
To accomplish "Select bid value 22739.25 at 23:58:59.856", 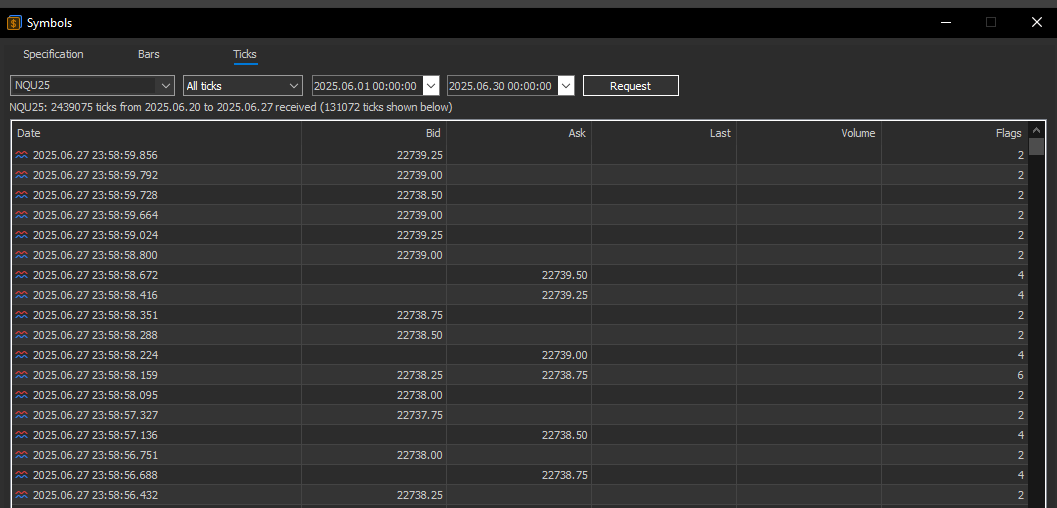I will (x=419, y=155).
